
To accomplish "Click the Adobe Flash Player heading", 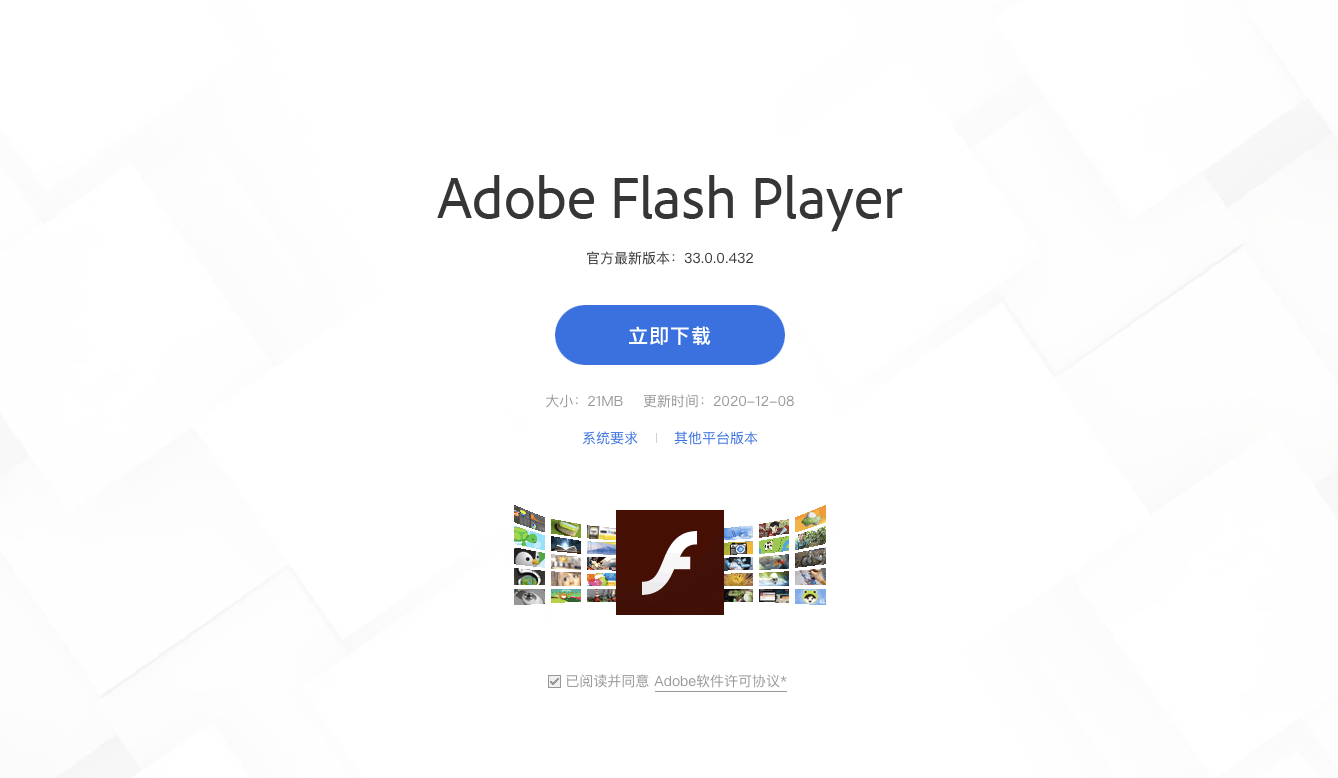I will tap(670, 199).
